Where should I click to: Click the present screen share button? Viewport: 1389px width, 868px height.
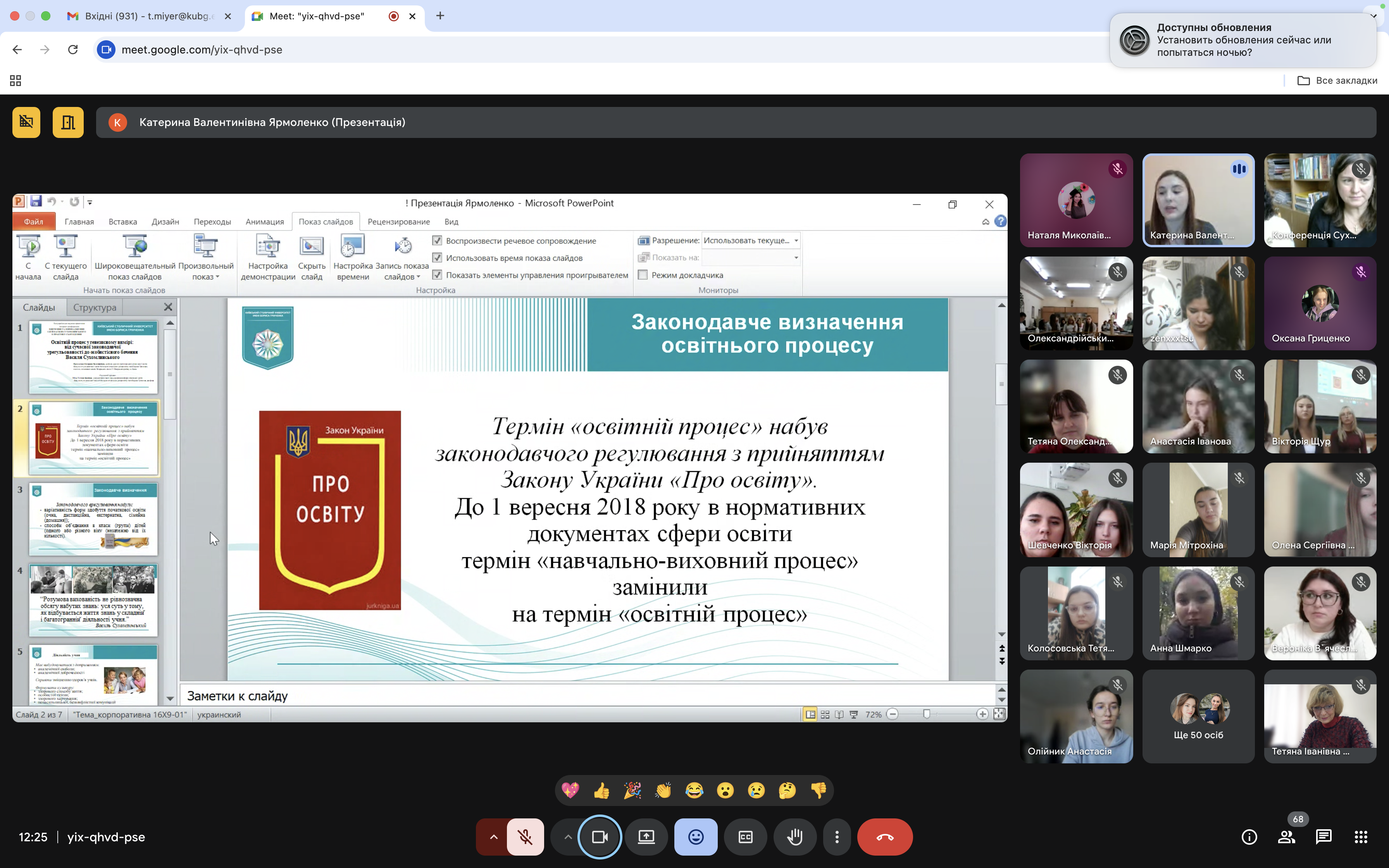click(x=646, y=837)
